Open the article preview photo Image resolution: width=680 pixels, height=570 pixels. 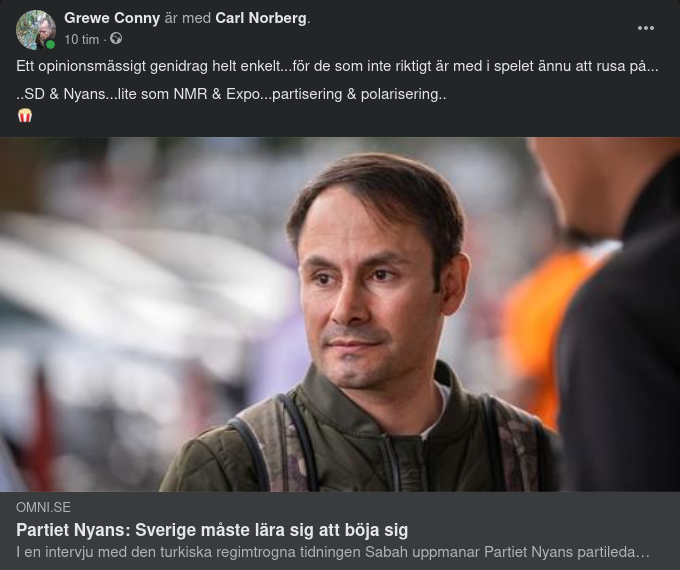point(340,314)
